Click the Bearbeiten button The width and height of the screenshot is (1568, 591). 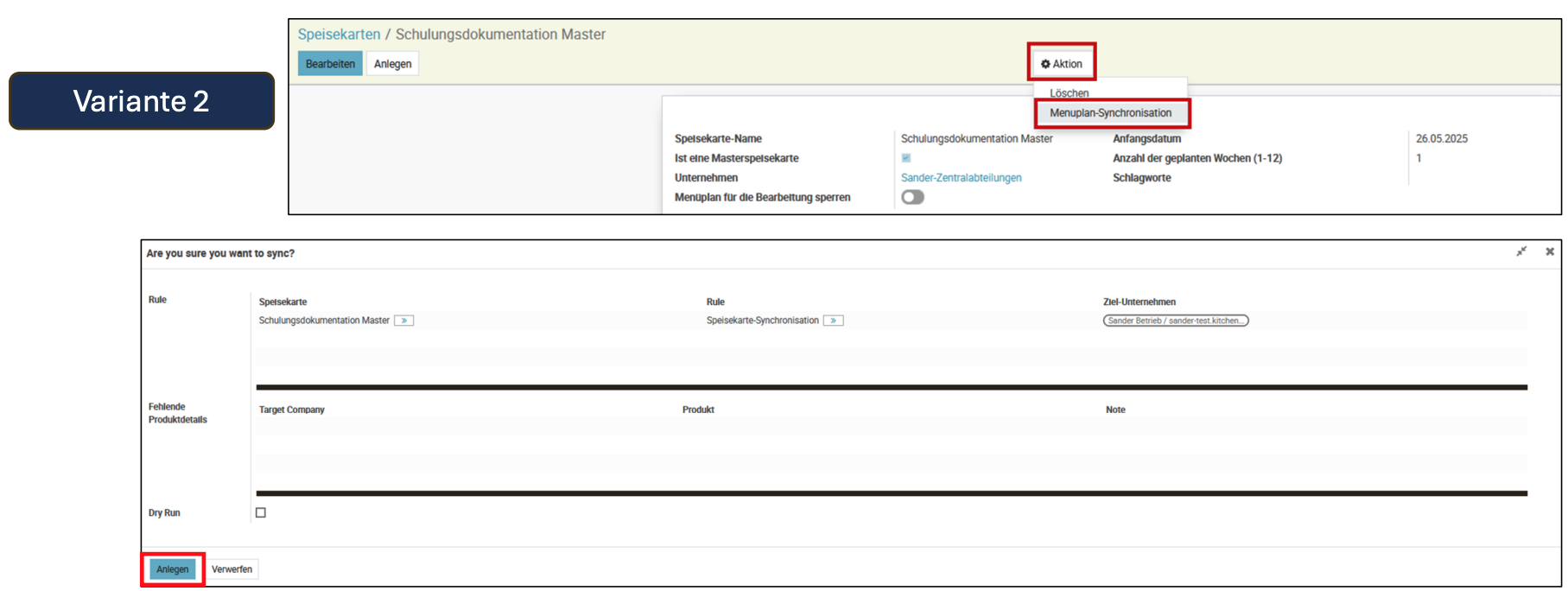pyautogui.click(x=330, y=64)
